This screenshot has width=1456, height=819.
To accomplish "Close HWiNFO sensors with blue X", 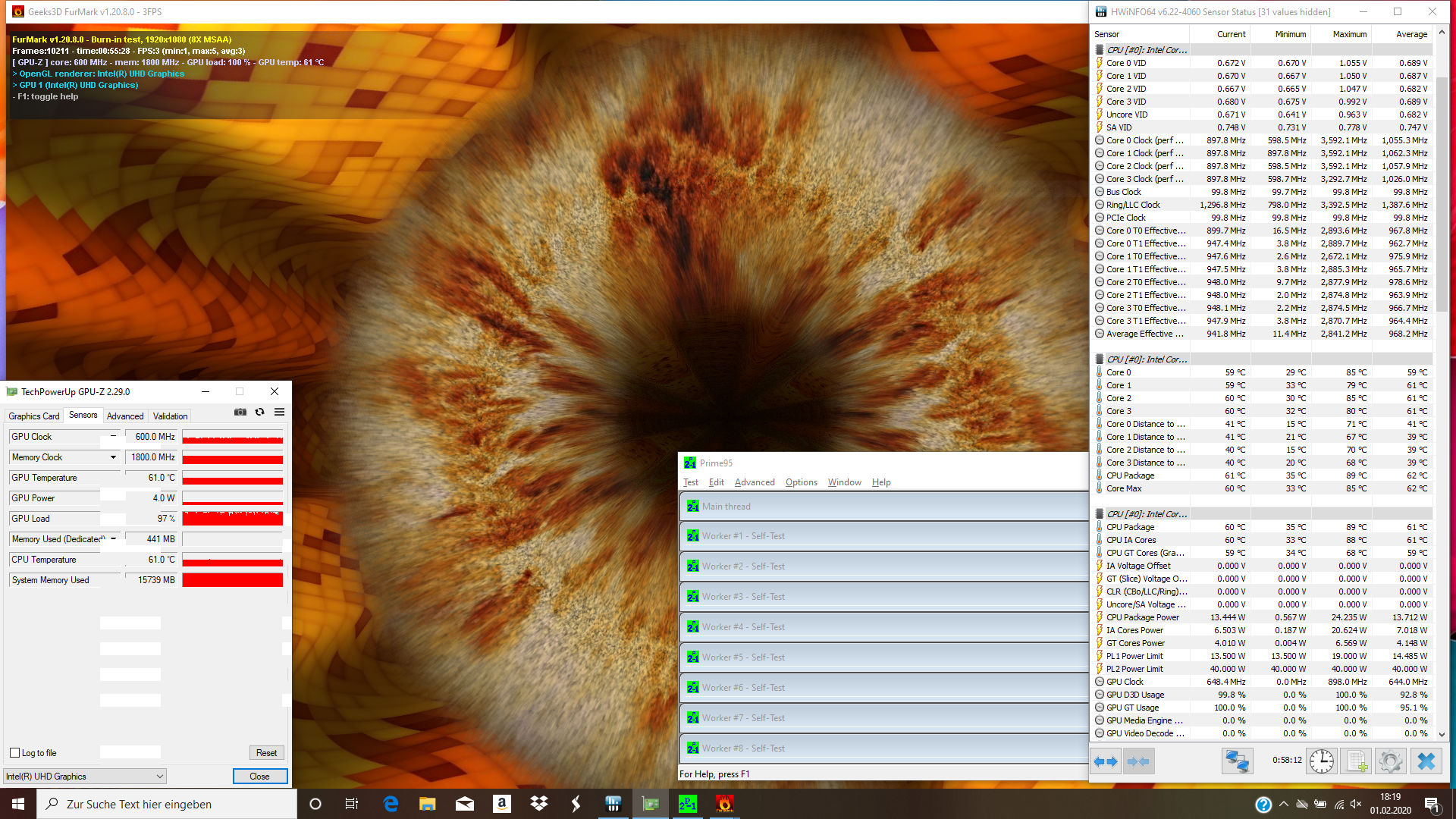I will point(1426,761).
